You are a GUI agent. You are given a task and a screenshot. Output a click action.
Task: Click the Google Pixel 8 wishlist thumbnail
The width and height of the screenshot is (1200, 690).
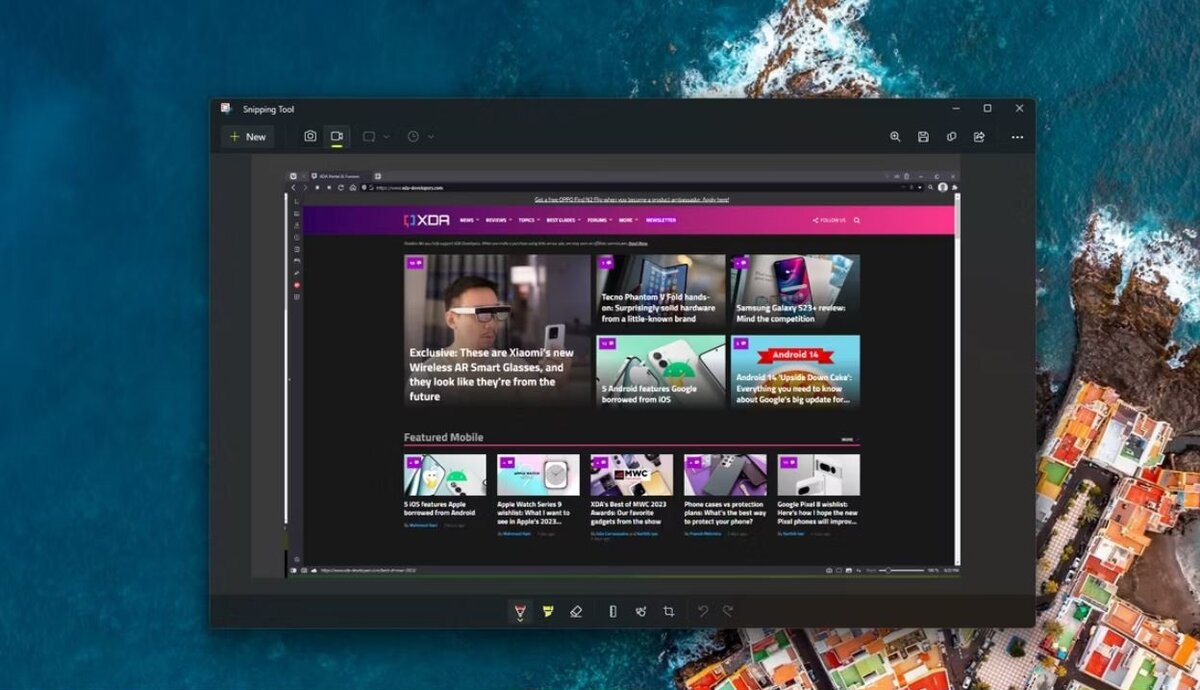click(x=818, y=475)
